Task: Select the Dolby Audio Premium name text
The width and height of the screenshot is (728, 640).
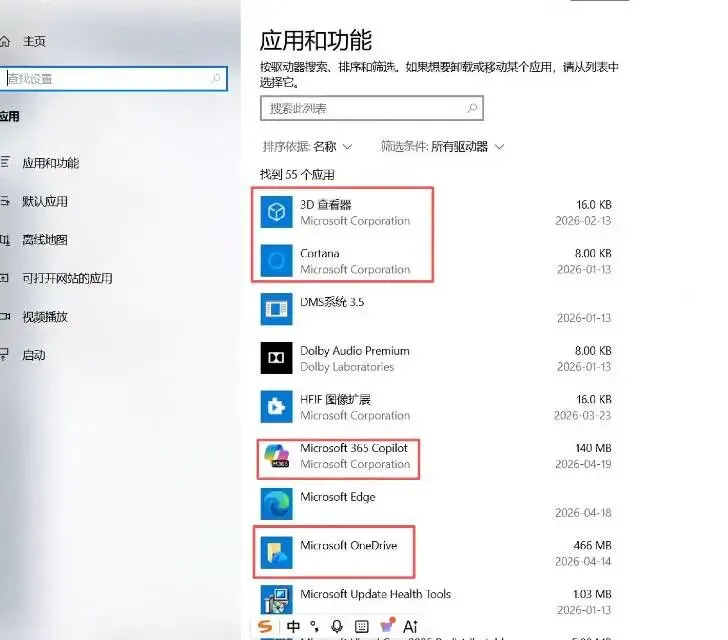Action: pos(355,351)
